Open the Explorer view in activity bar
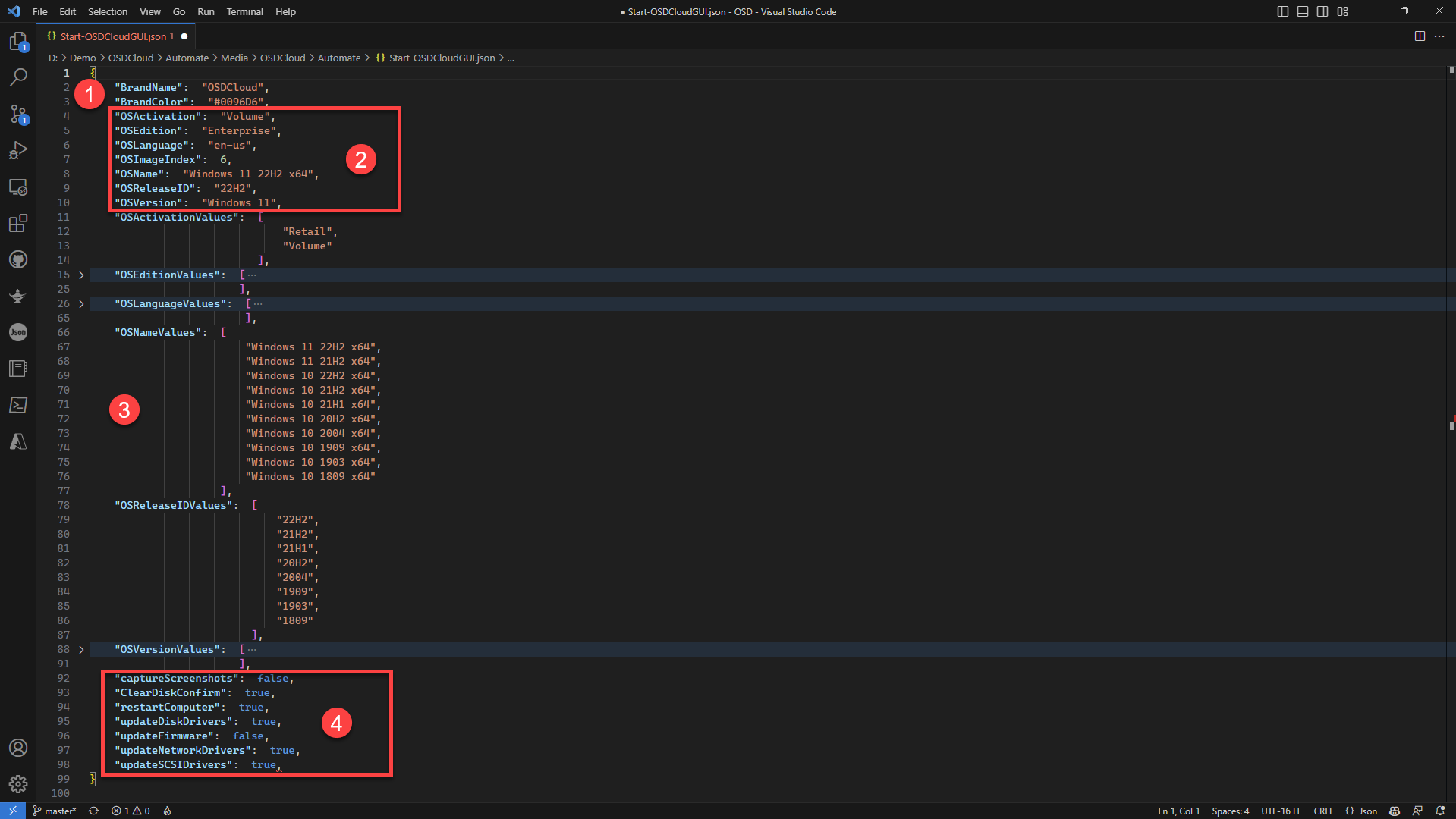1456x819 pixels. [x=18, y=41]
